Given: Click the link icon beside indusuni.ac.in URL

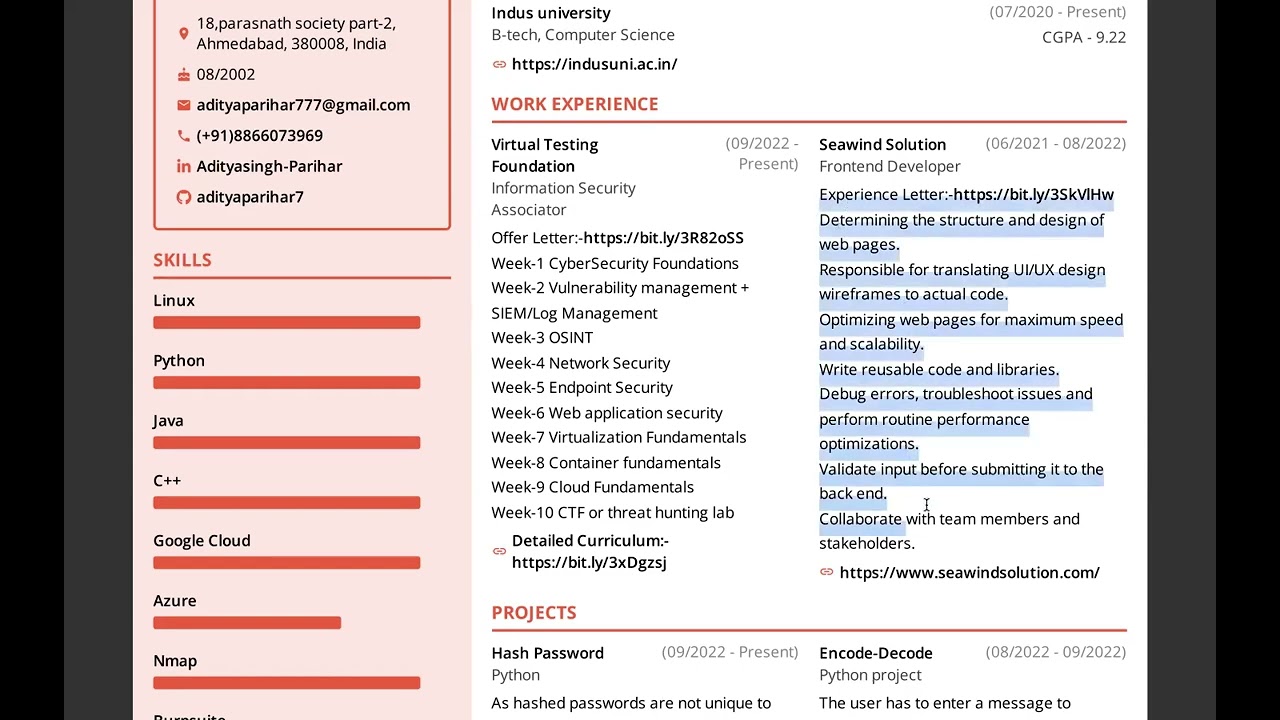Looking at the screenshot, I should click(x=499, y=64).
